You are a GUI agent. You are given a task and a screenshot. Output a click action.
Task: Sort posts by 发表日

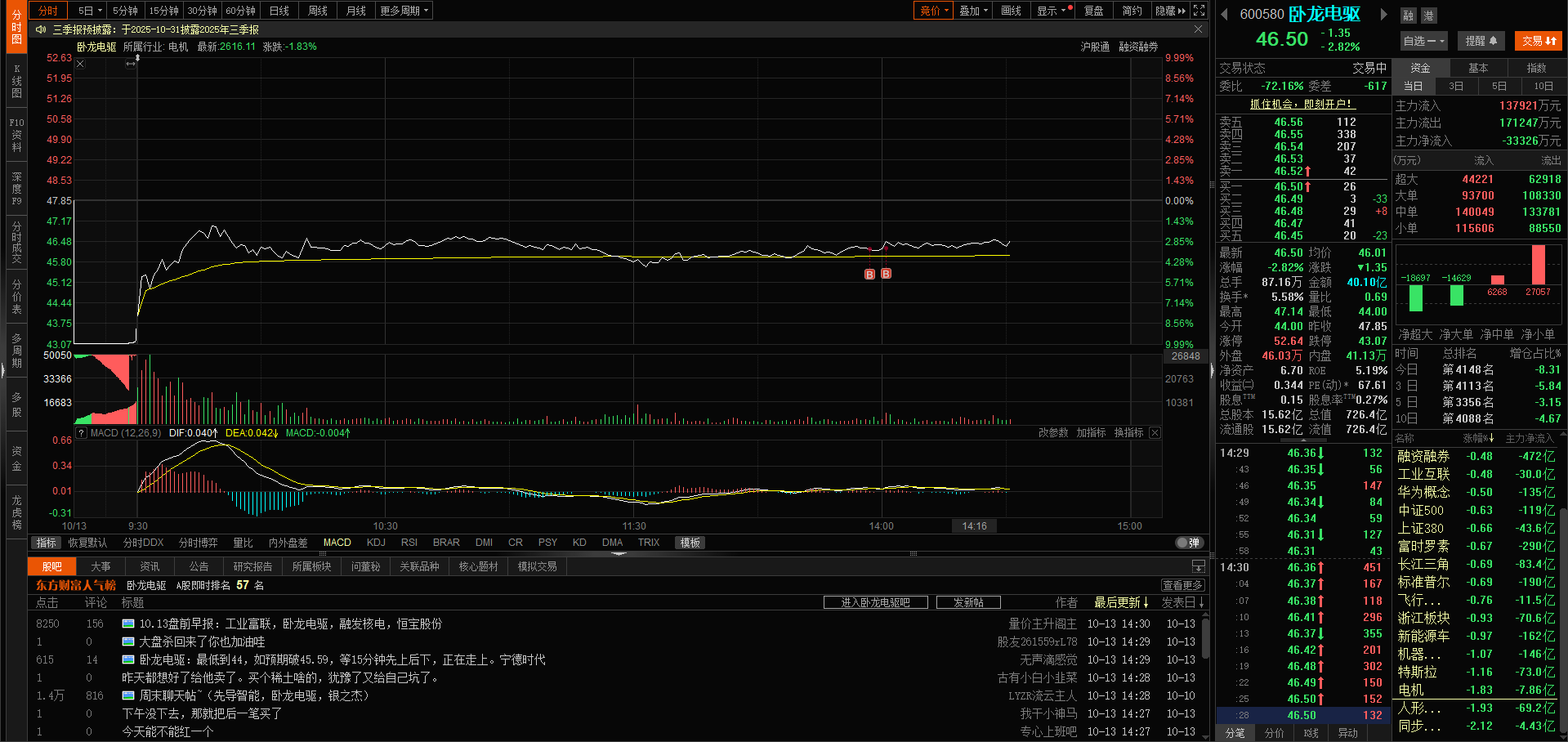[x=1183, y=602]
